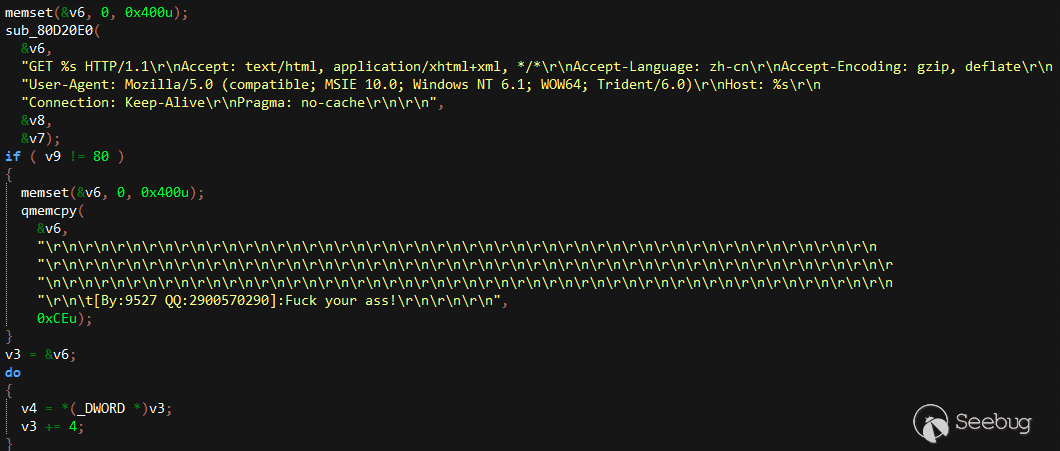The image size is (1060, 451).
Task: Select the &v8 argument
Action: tap(36, 120)
